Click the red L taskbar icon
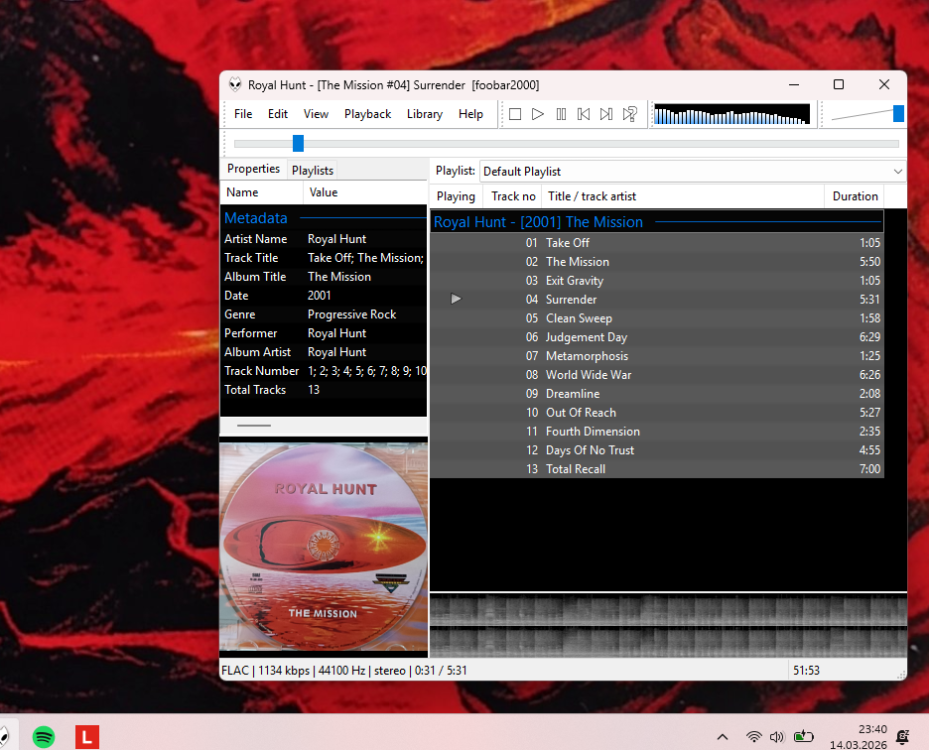This screenshot has height=750, width=929. click(x=88, y=737)
